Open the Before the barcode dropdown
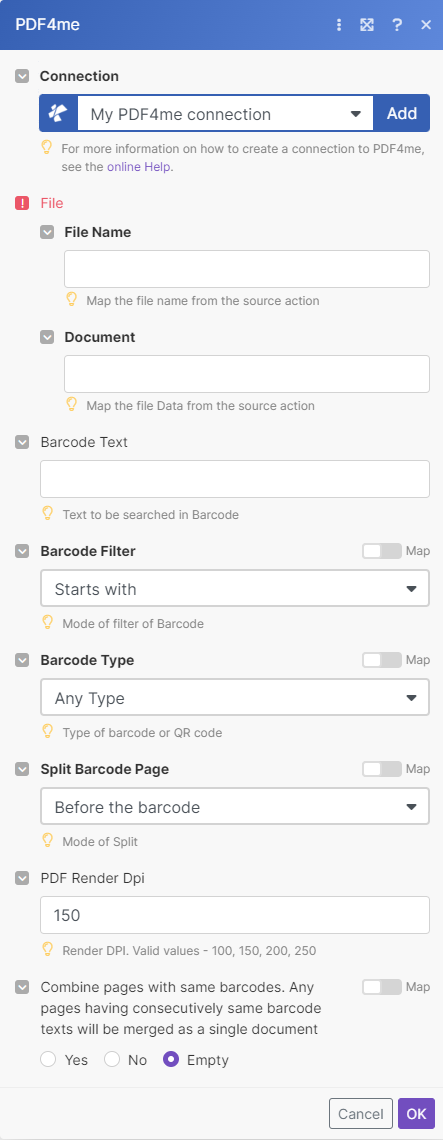Image resolution: width=443 pixels, height=1141 pixels. tap(235, 807)
